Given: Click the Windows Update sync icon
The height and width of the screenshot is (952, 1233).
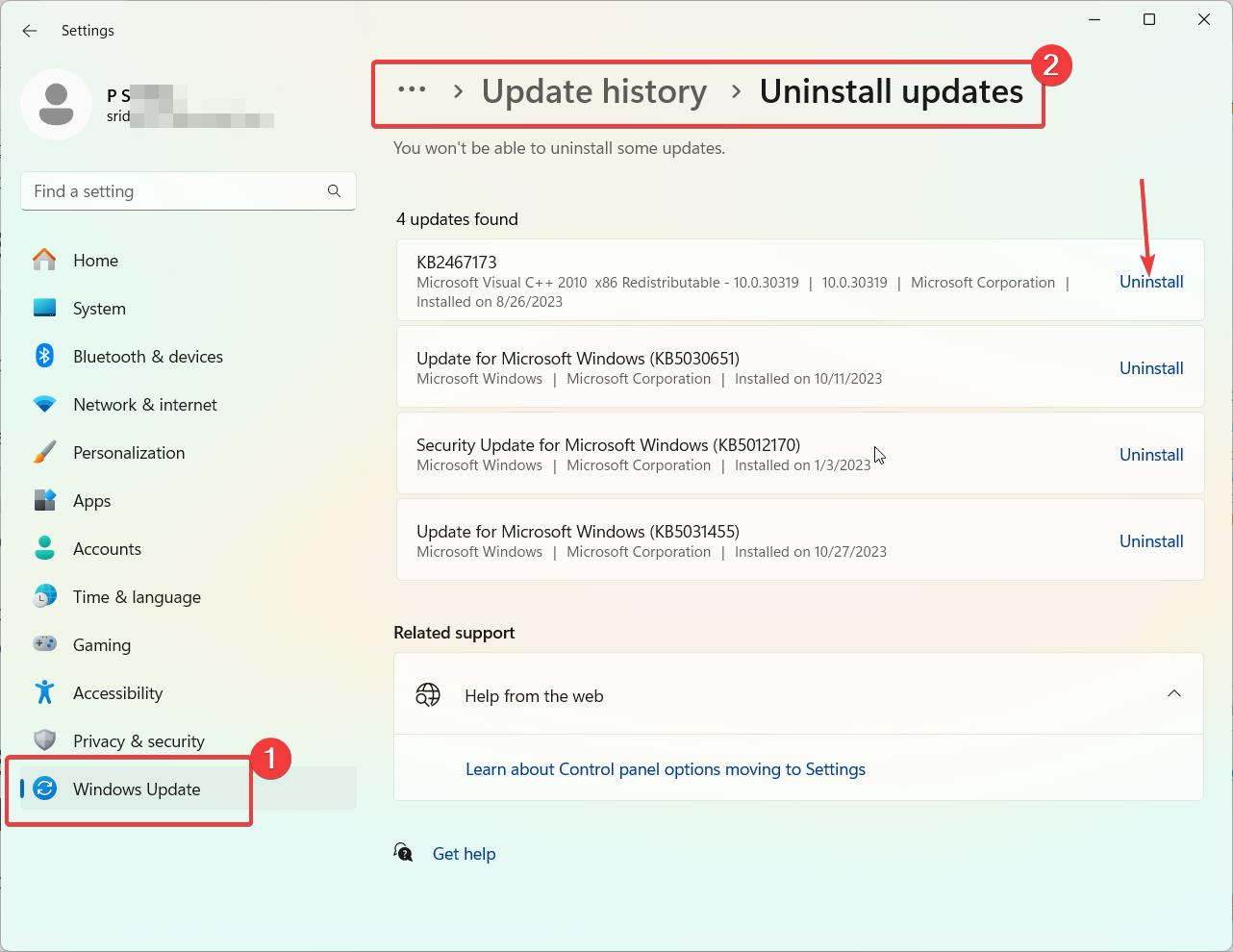Looking at the screenshot, I should click(x=44, y=789).
